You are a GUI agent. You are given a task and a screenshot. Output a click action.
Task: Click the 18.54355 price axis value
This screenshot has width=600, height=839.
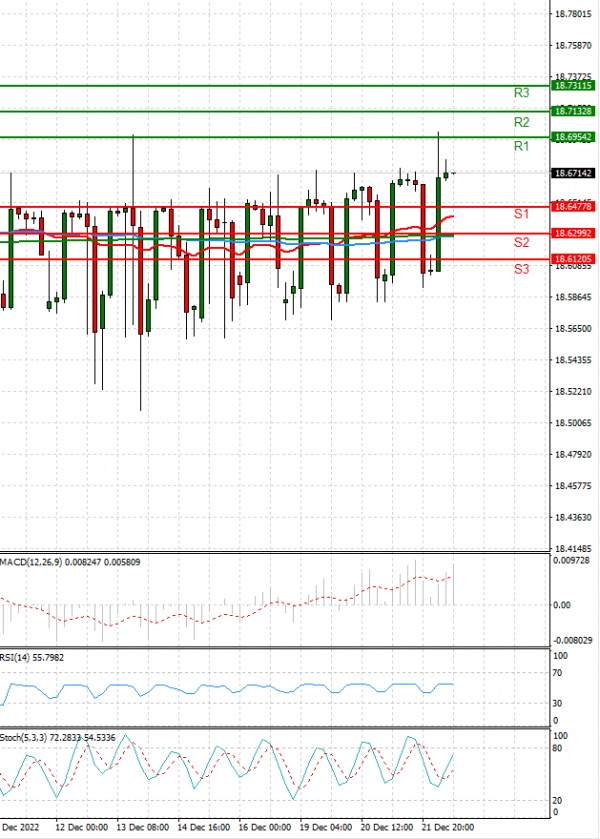[x=573, y=360]
